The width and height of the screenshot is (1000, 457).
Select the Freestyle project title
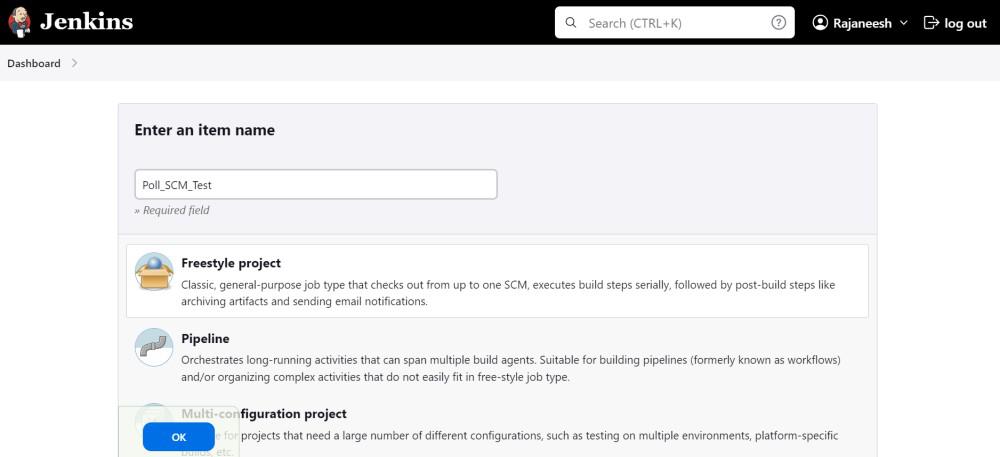(x=231, y=263)
